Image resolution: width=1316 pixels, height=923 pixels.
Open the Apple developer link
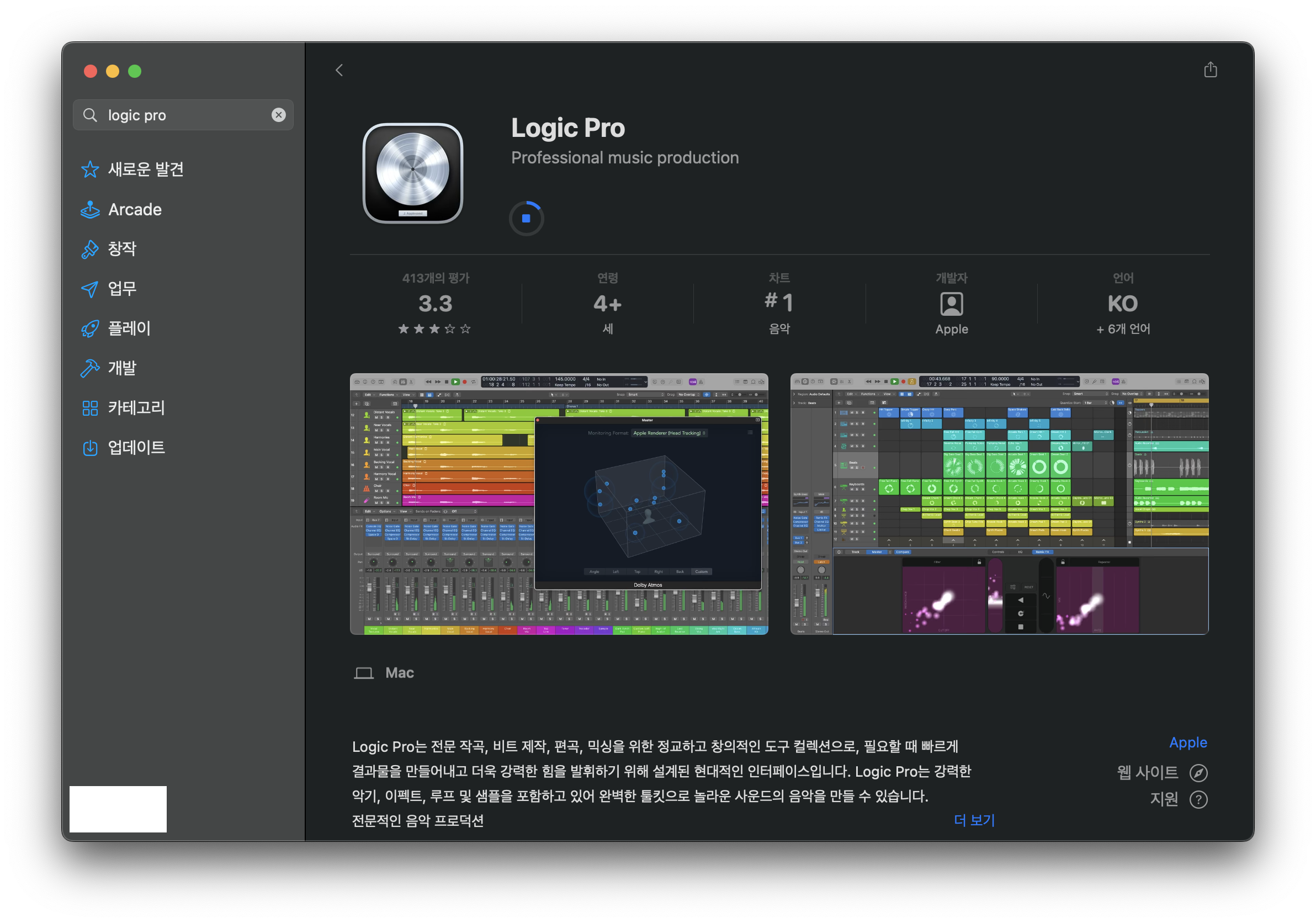(x=1187, y=742)
